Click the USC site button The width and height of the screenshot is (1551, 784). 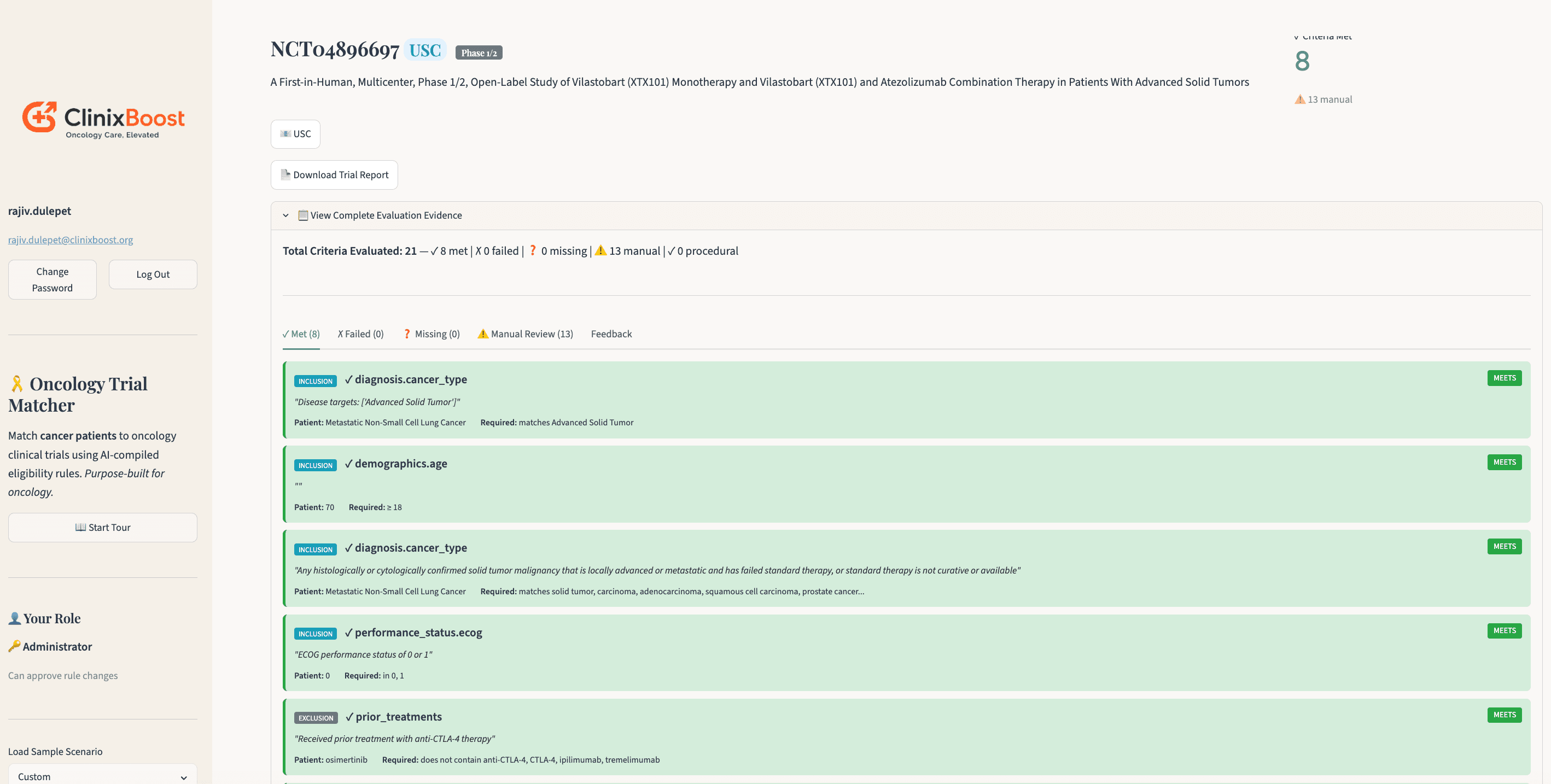tap(295, 133)
